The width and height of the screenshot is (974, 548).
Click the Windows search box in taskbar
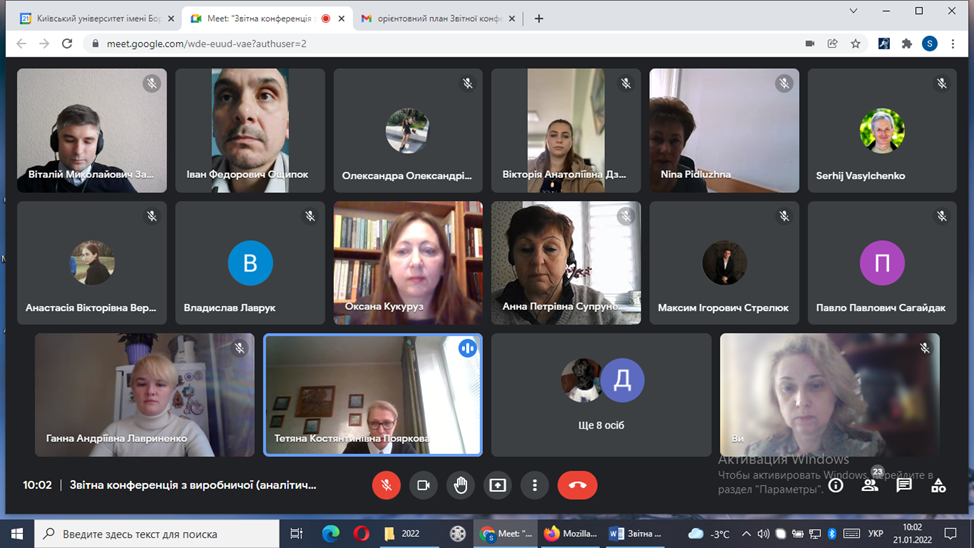[160, 534]
